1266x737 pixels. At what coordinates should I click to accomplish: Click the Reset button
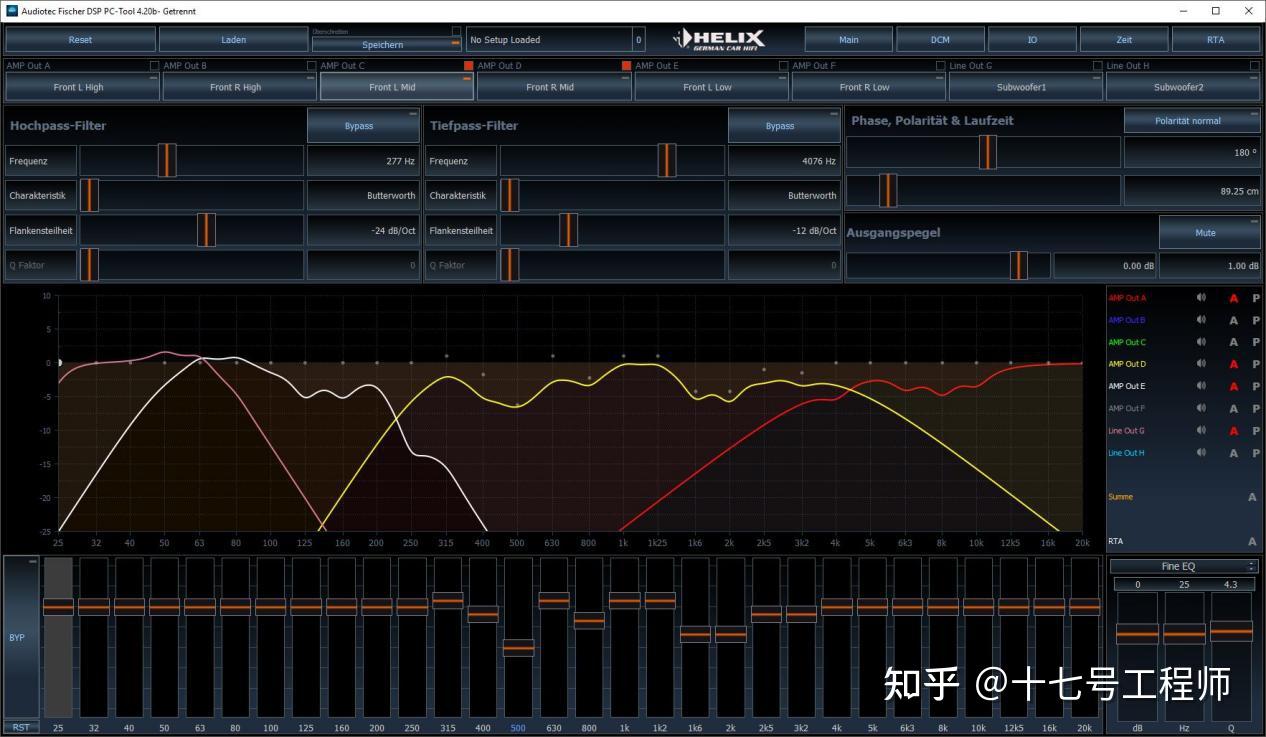pos(79,39)
